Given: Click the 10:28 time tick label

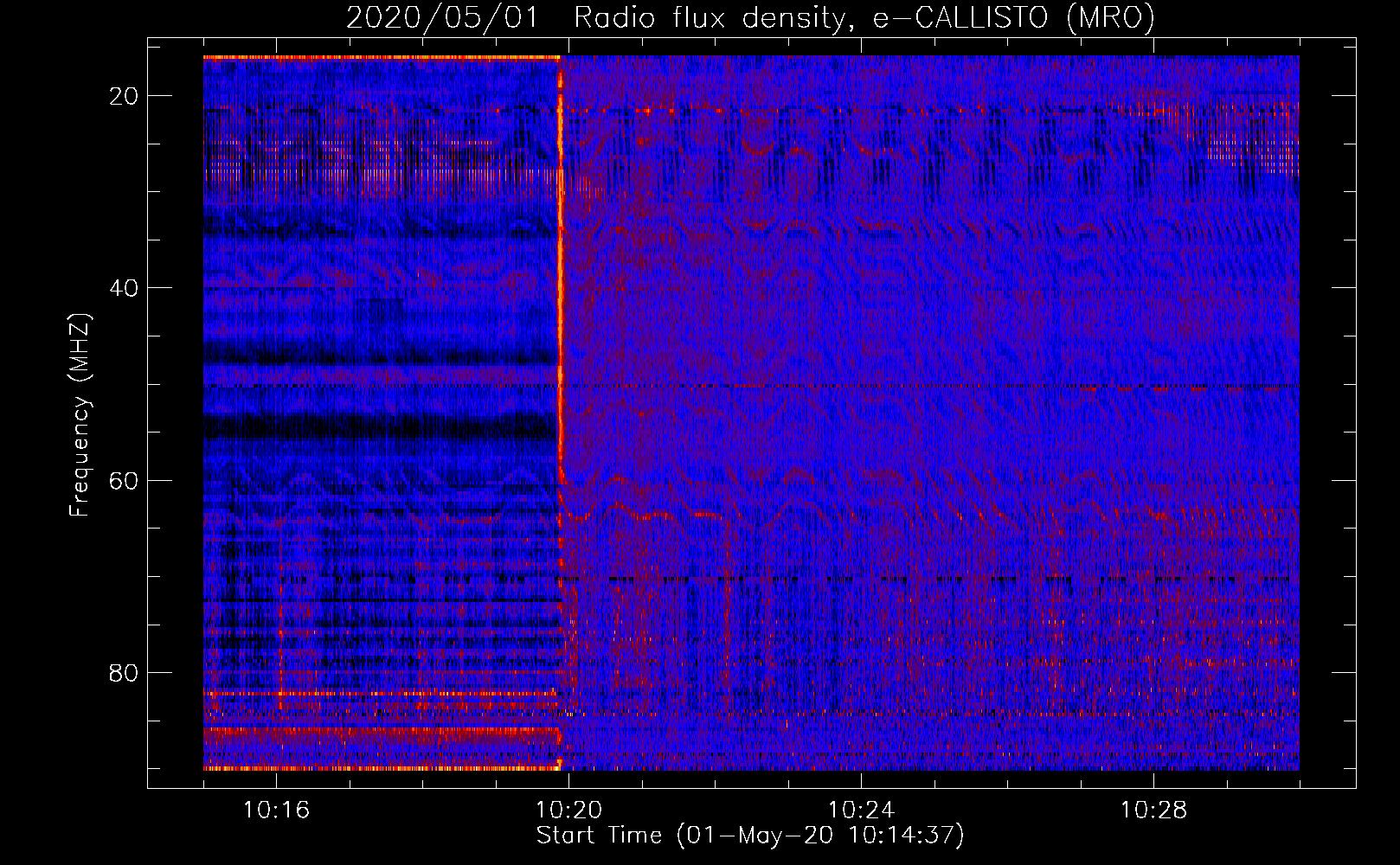Looking at the screenshot, I should 1153,811.
